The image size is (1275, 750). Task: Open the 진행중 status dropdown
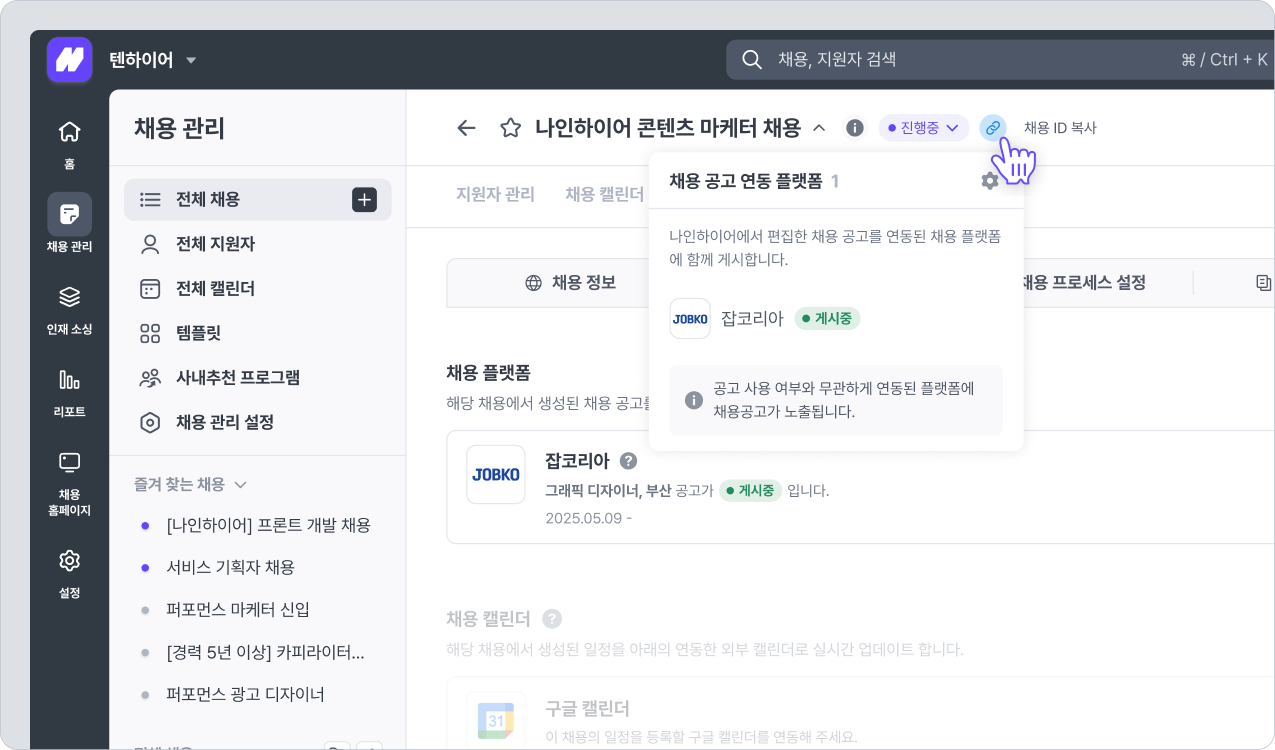coord(924,128)
